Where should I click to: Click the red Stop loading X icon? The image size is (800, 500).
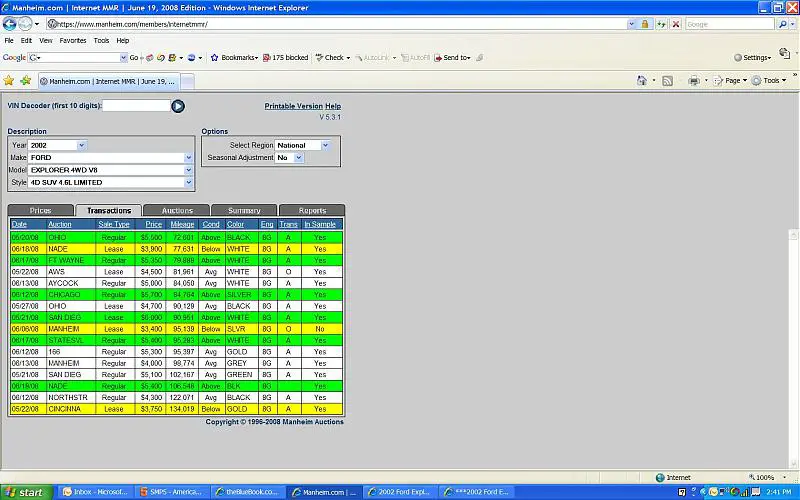click(676, 24)
